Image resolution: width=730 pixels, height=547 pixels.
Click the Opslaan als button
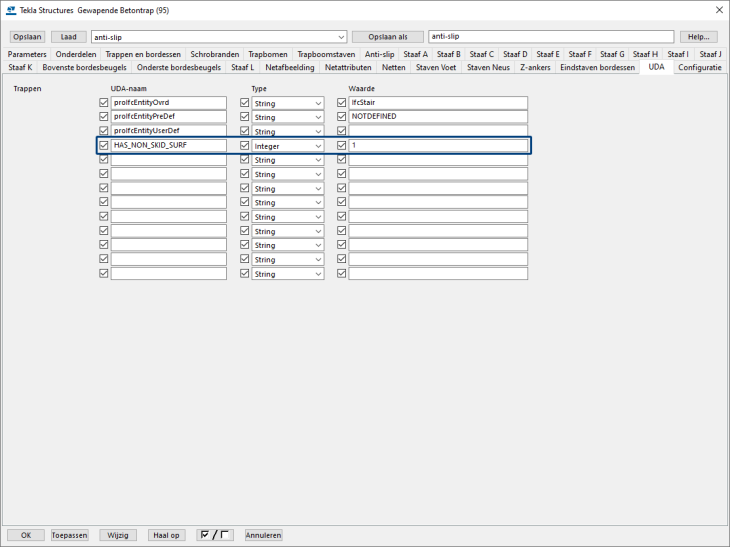tap(387, 37)
